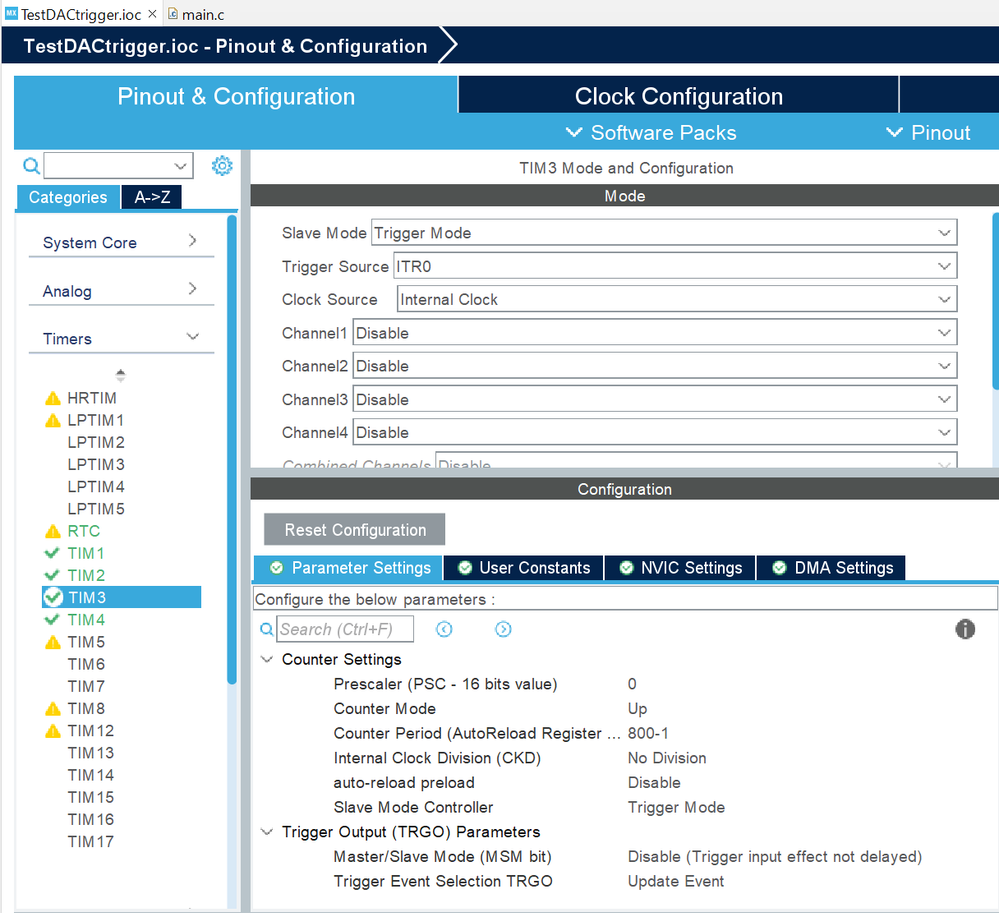Click the Trigger Event Selection value Update Event
The image size is (999, 913).
[x=675, y=881]
